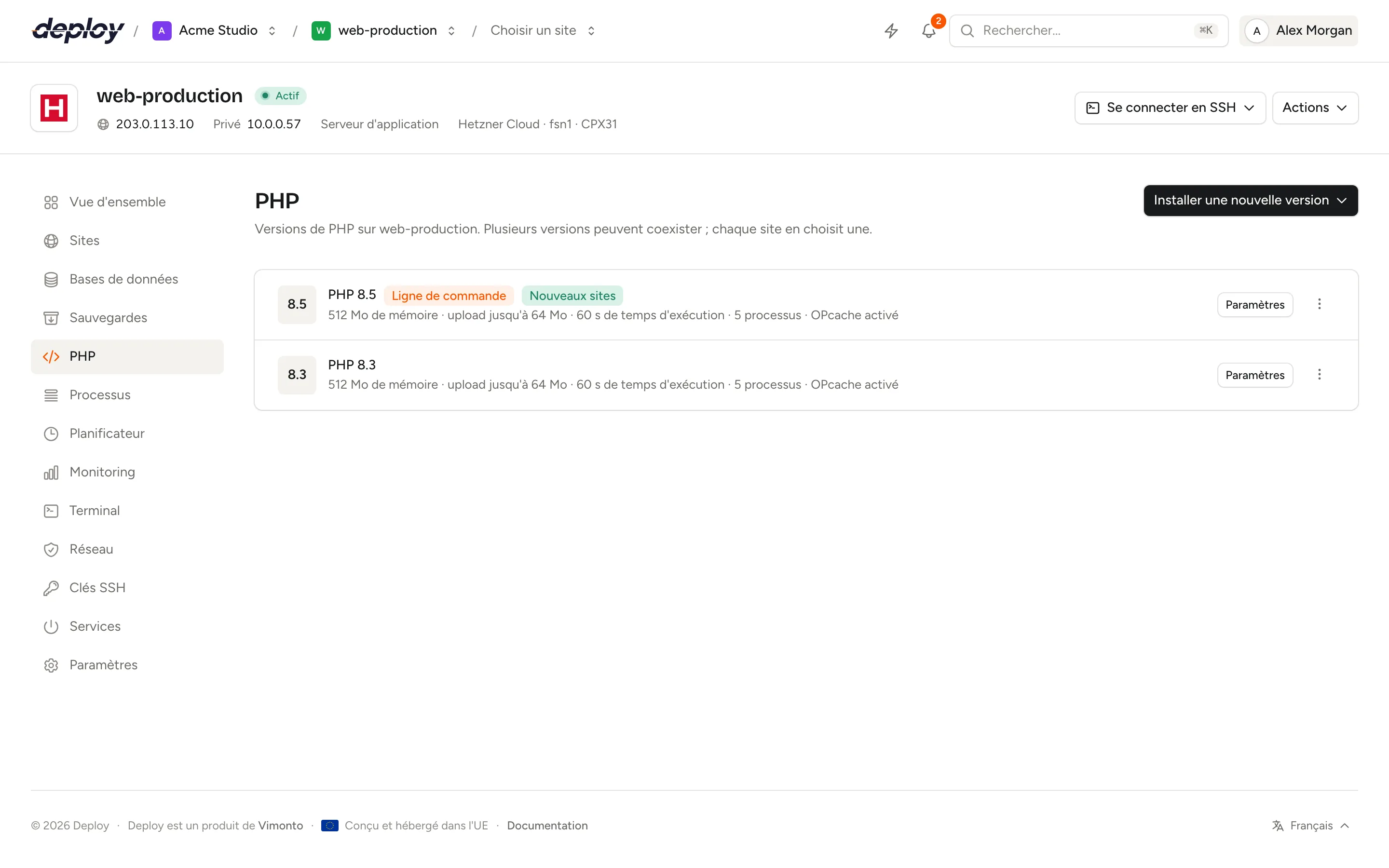
Task: Click the Hetzner Cloud · fsn1 · CPX31 text
Action: point(537,124)
